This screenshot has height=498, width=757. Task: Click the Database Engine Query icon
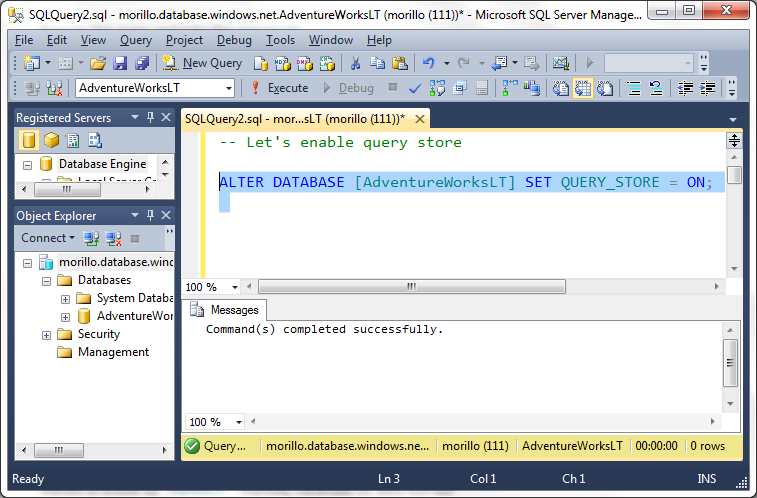(x=261, y=63)
